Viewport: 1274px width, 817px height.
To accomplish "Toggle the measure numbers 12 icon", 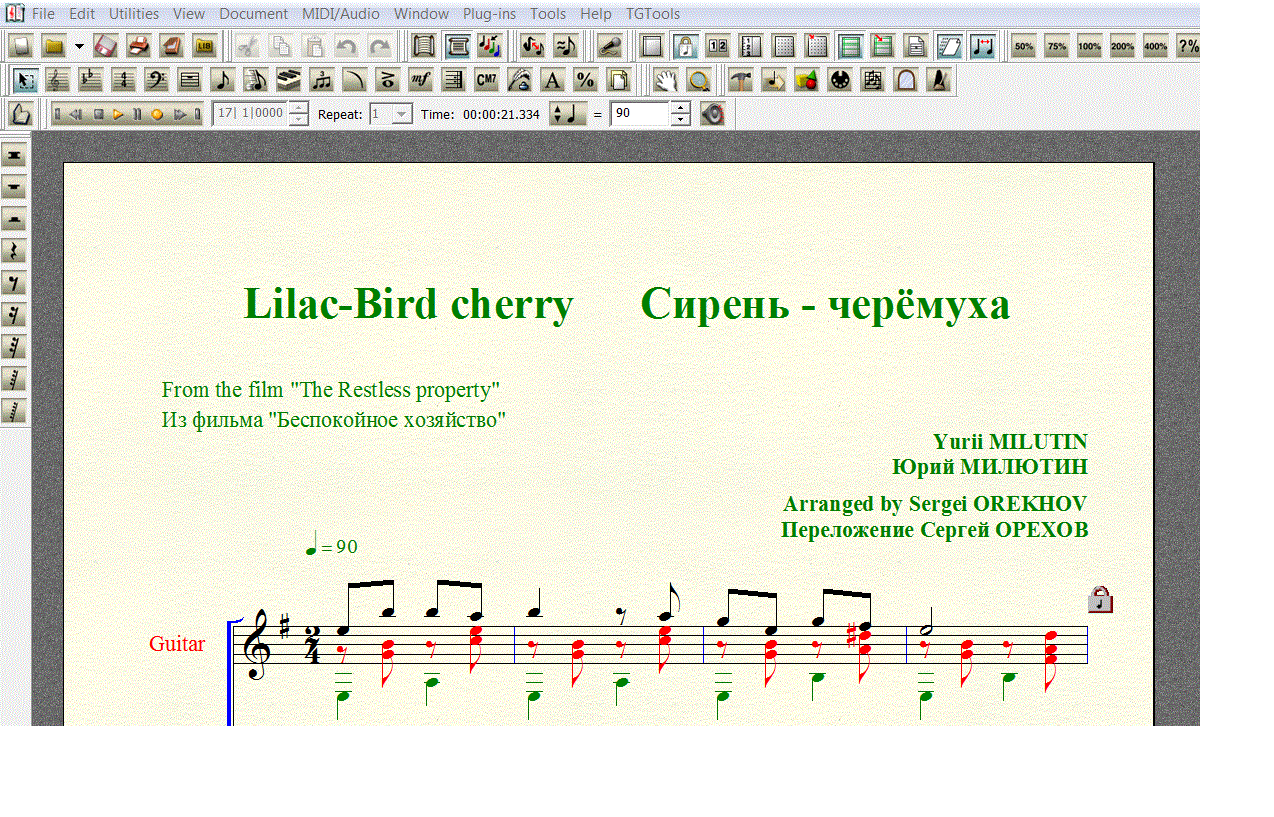I will point(718,46).
